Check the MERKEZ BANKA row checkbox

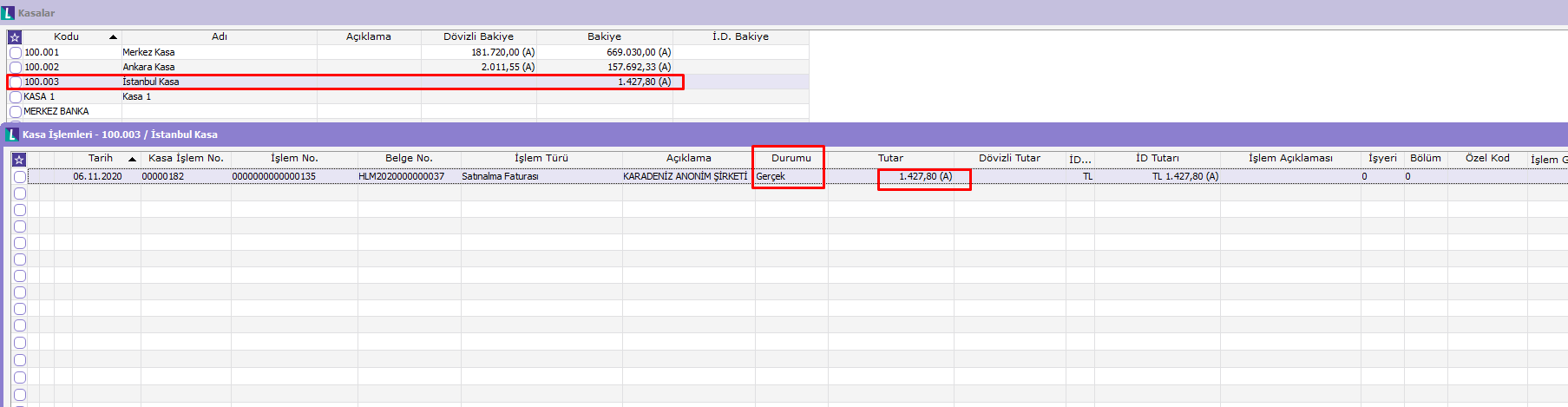(x=16, y=112)
